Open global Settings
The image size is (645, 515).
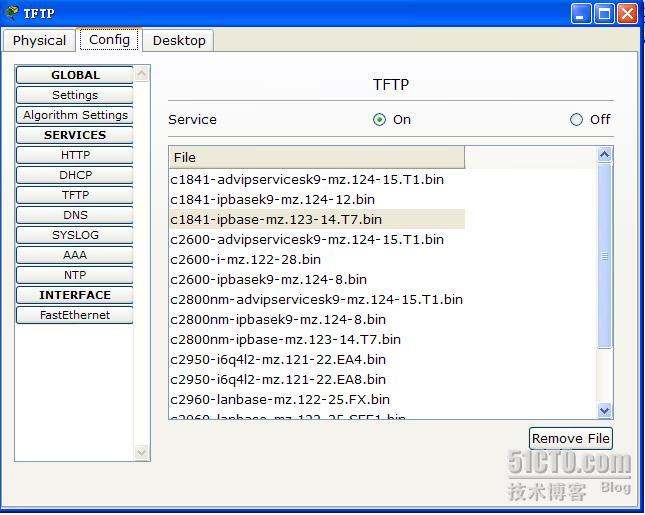[x=75, y=95]
